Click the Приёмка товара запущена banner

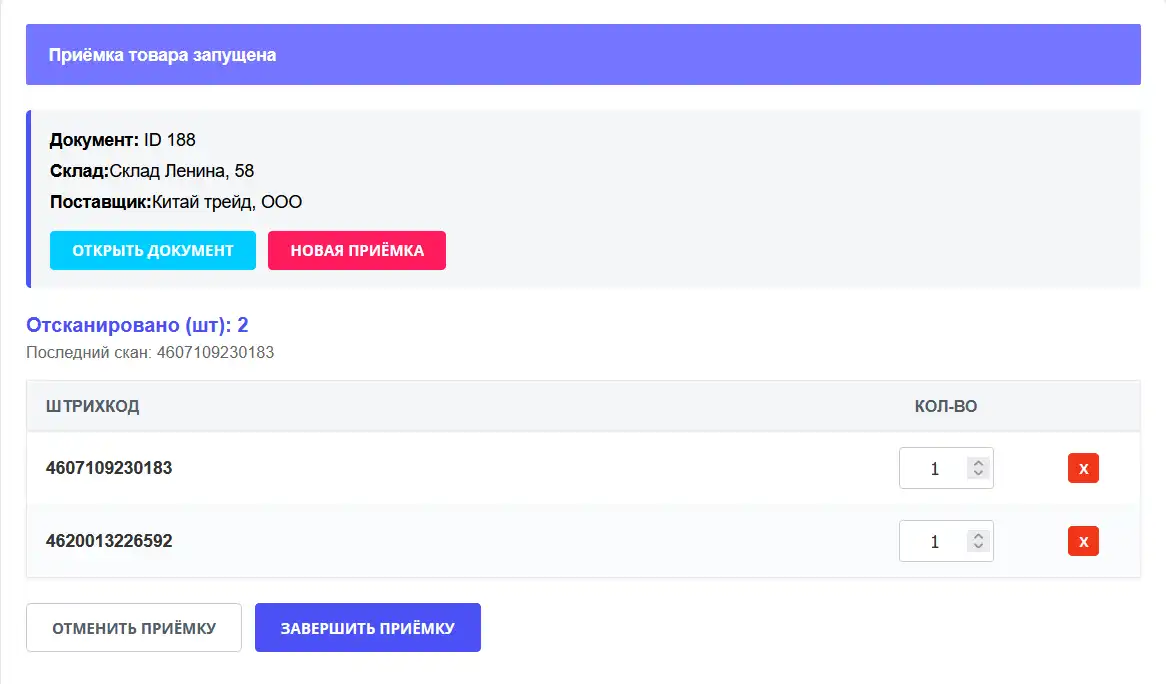[x=583, y=55]
